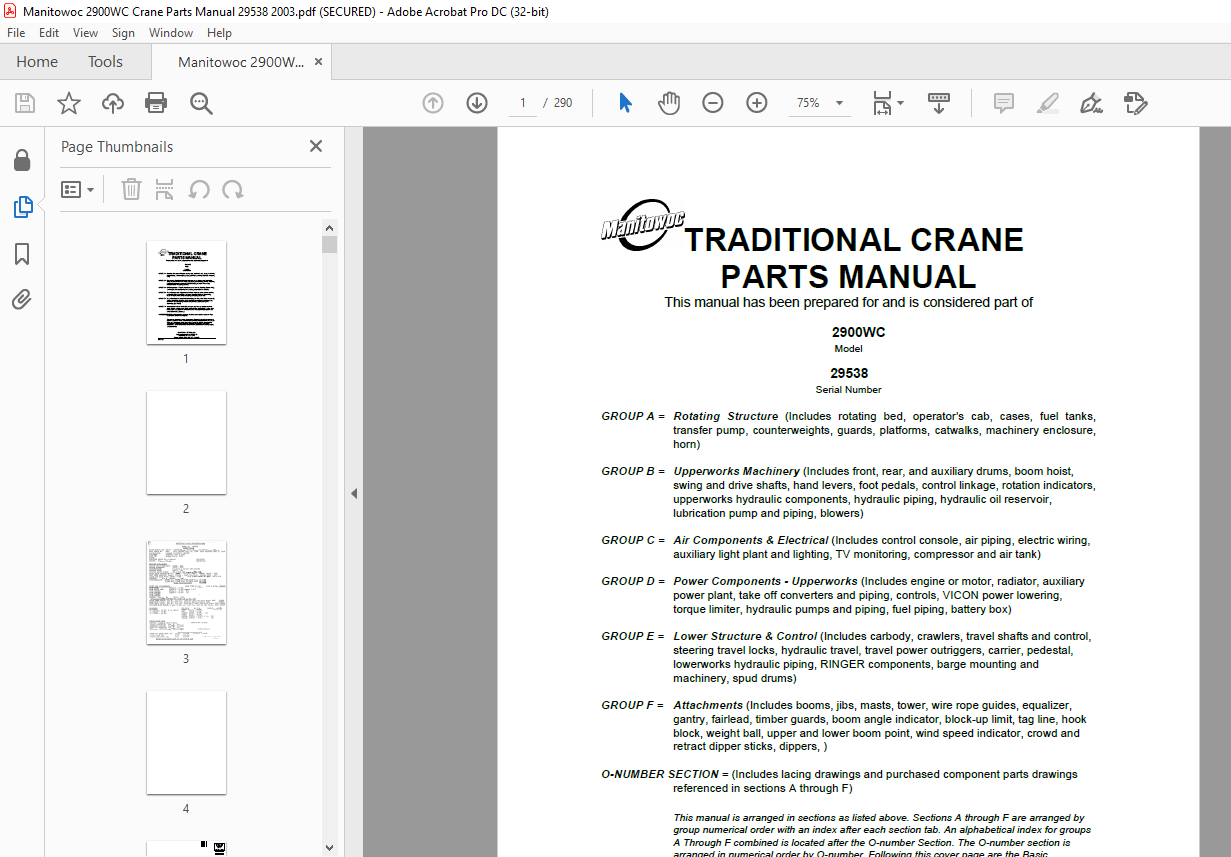Image resolution: width=1231 pixels, height=857 pixels.
Task: Insert page break icon in thumbnails panel
Action: point(165,189)
